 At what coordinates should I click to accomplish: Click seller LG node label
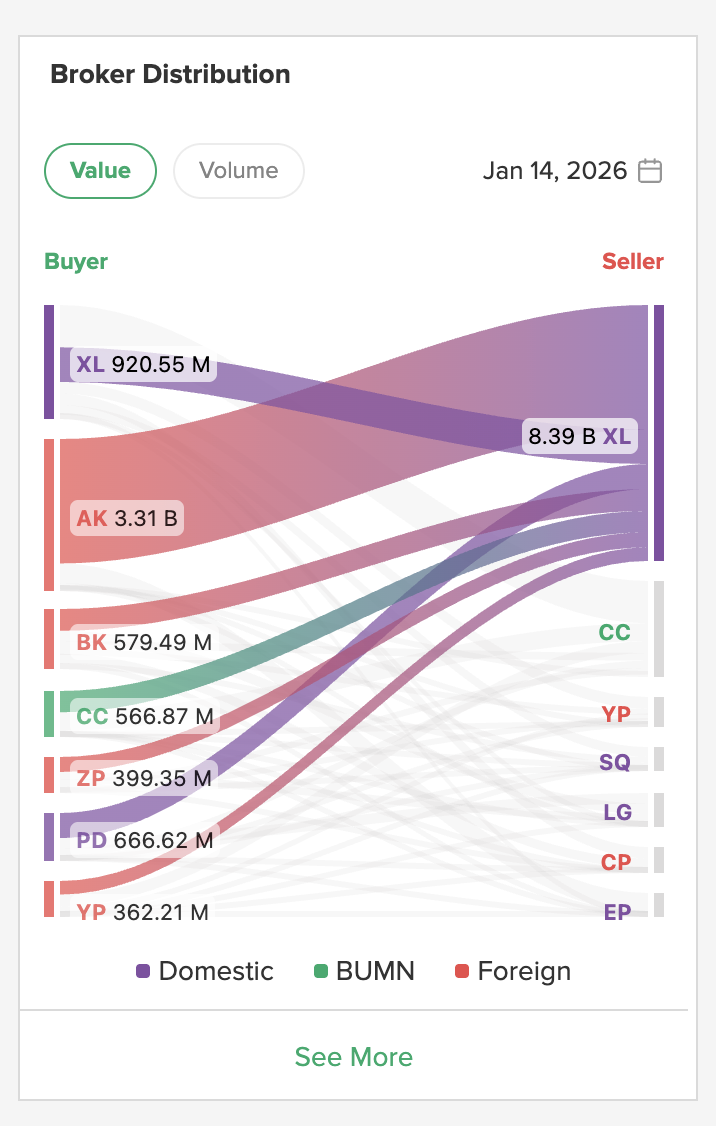pos(617,812)
